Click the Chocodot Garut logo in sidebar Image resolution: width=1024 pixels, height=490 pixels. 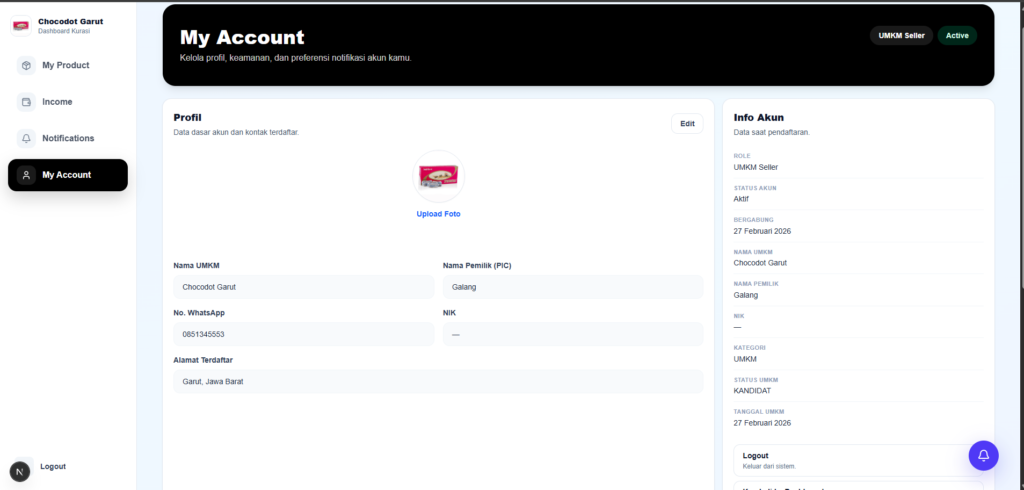(20, 25)
